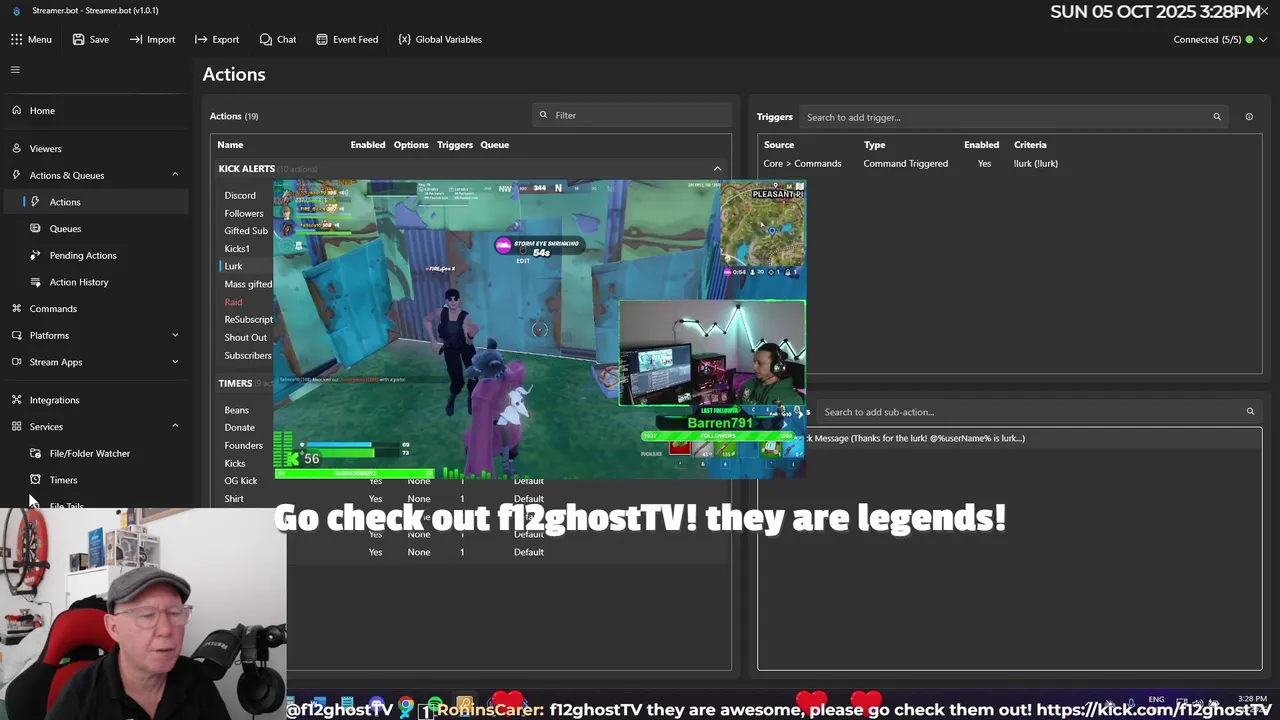Expand the Stream Apps section chevron

pos(175,362)
